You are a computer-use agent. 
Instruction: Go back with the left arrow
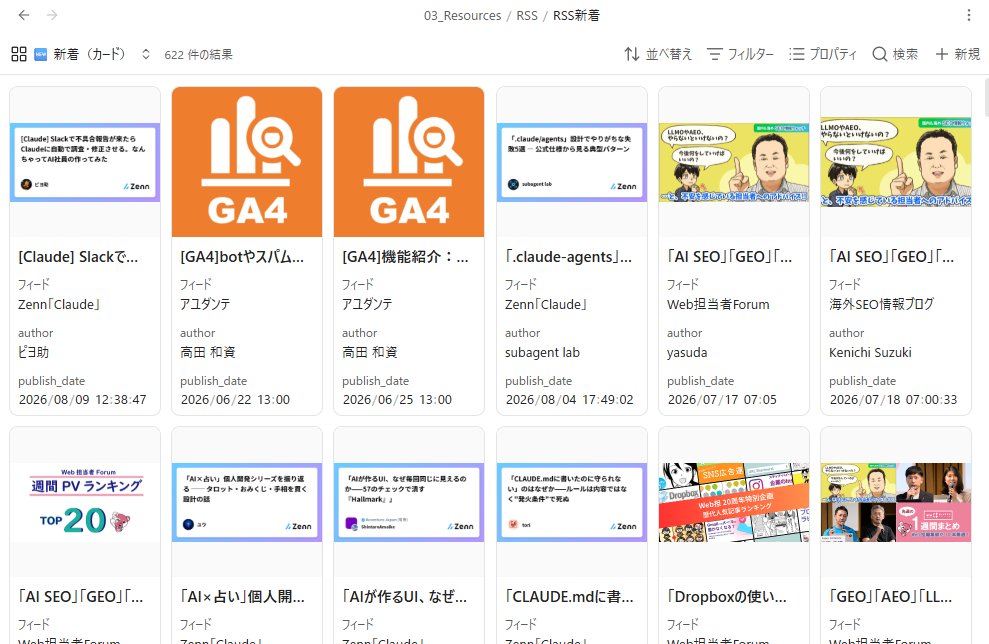point(24,15)
